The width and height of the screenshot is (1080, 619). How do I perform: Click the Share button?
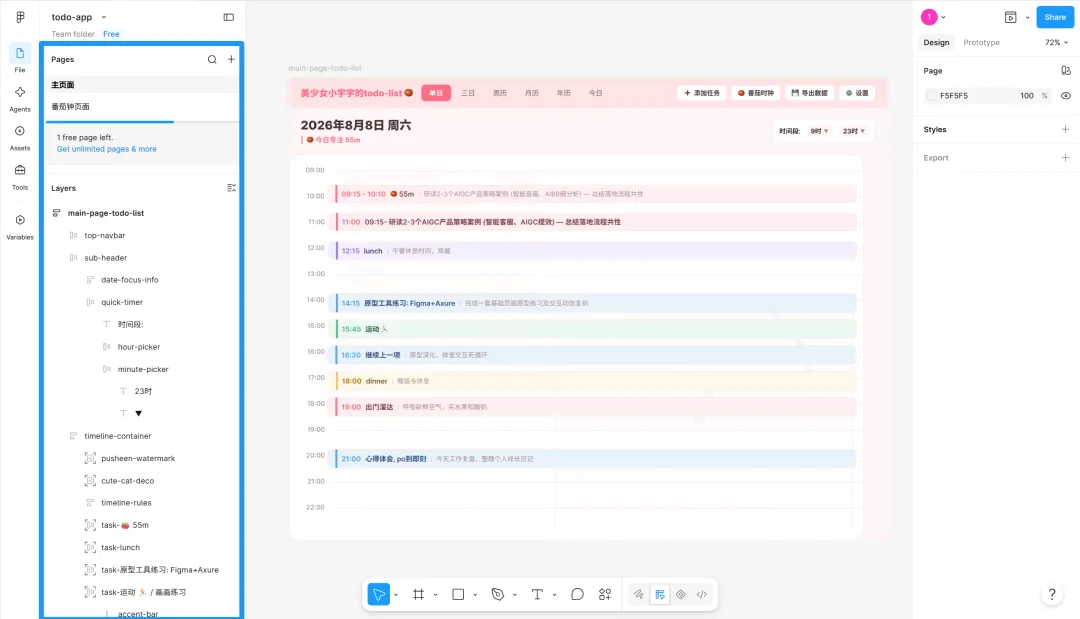coord(1055,17)
